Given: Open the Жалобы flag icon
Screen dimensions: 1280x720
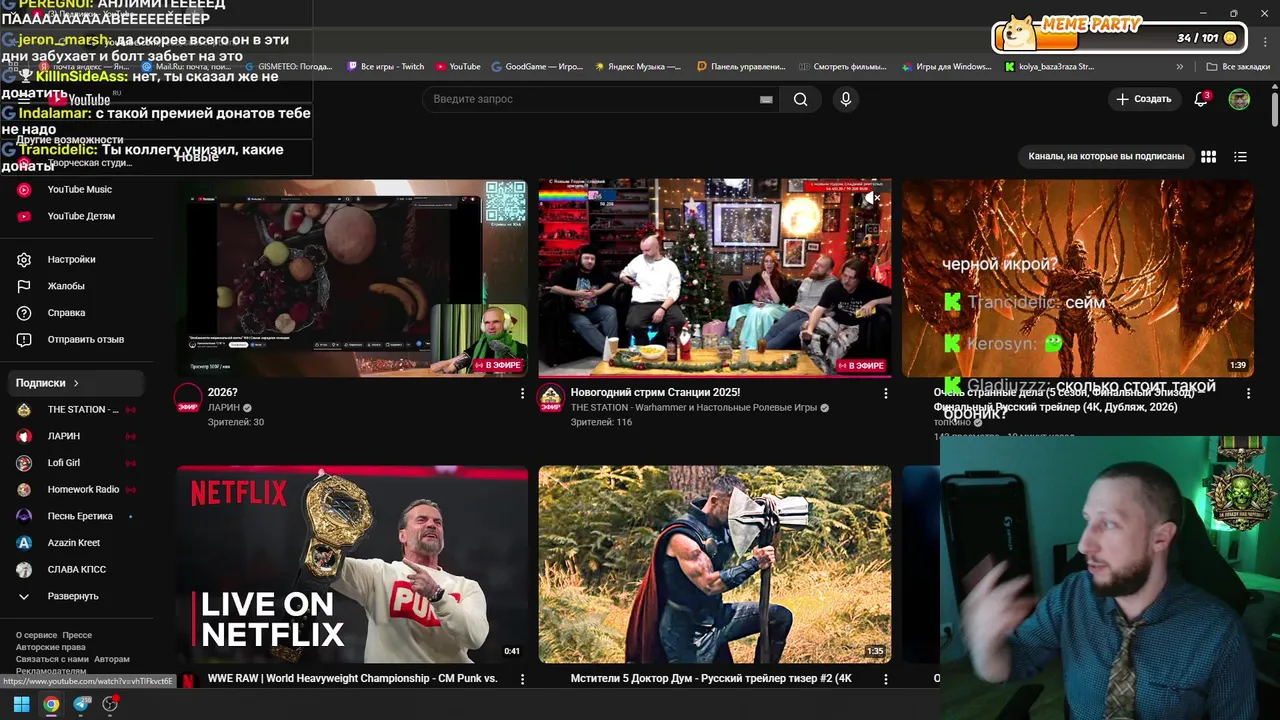Looking at the screenshot, I should (24, 286).
